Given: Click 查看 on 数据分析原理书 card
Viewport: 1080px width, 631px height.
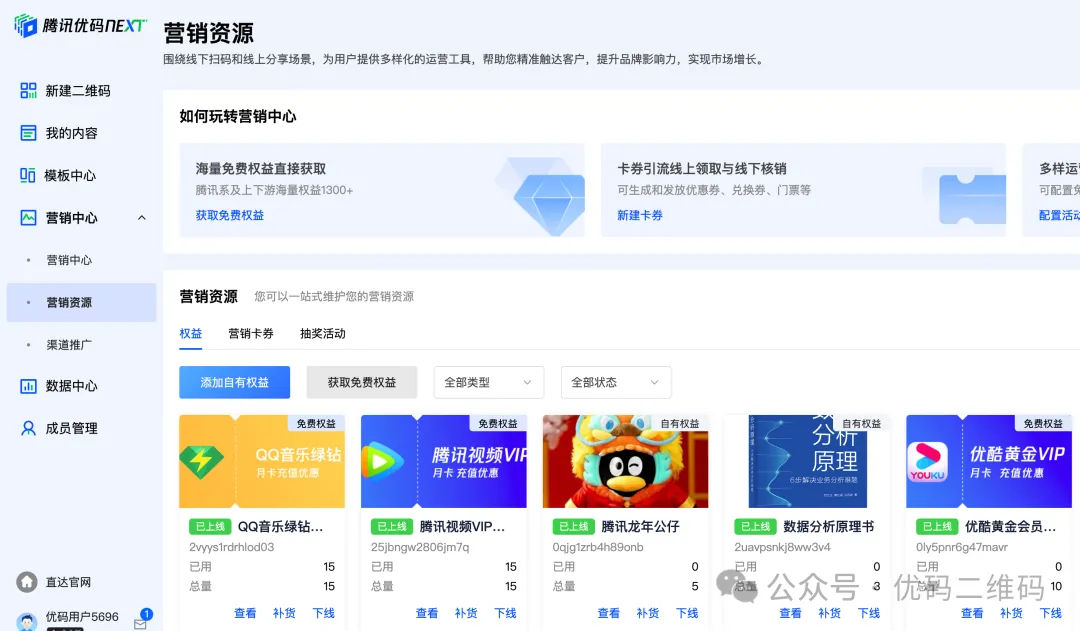Looking at the screenshot, I should (791, 613).
